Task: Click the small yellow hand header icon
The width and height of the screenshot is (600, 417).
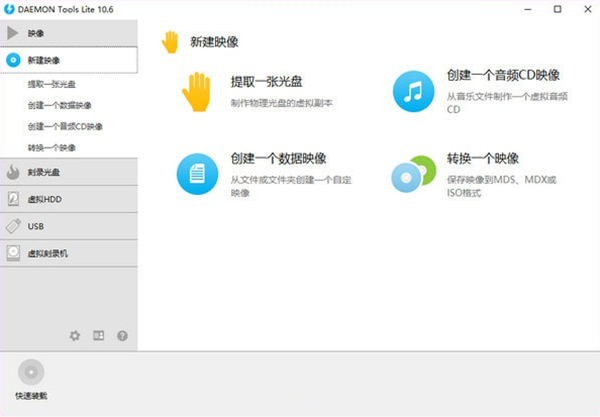Action: [x=170, y=42]
